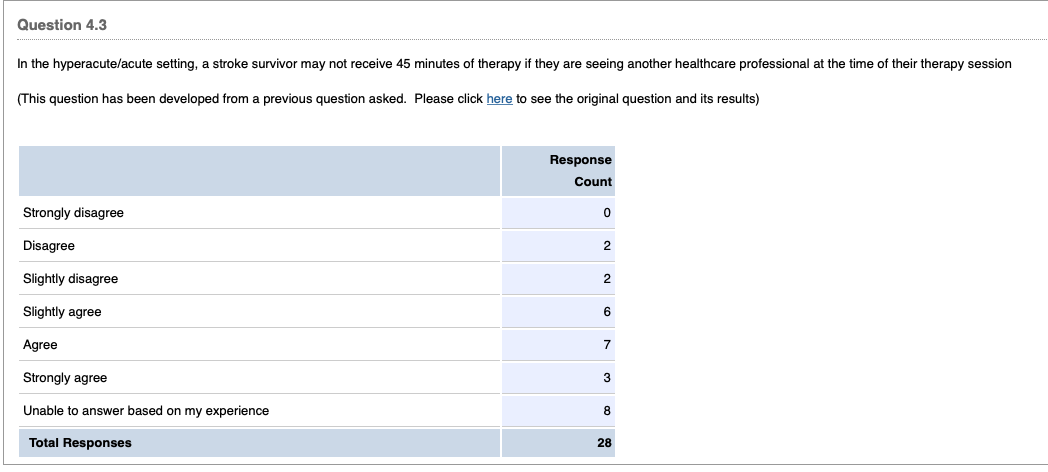Click the count 2 in the Disagree row
Viewport: 1048px width, 472px height.
coord(606,246)
